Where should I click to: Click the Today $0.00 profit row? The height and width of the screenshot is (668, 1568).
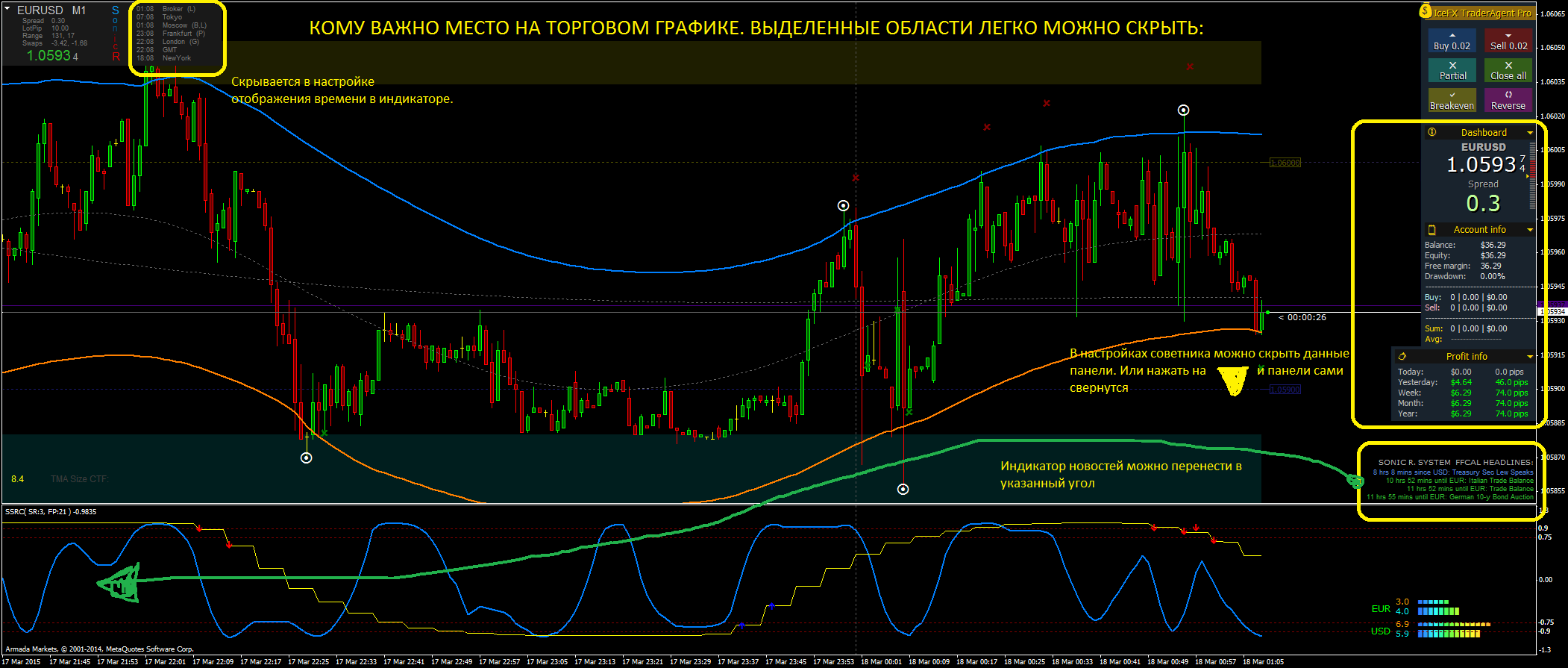(1461, 372)
